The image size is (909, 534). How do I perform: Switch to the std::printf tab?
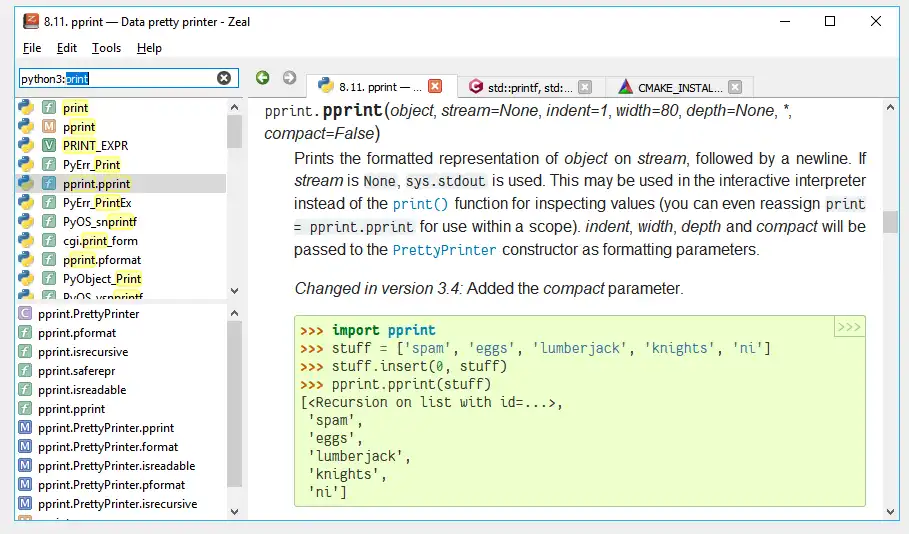coord(529,87)
